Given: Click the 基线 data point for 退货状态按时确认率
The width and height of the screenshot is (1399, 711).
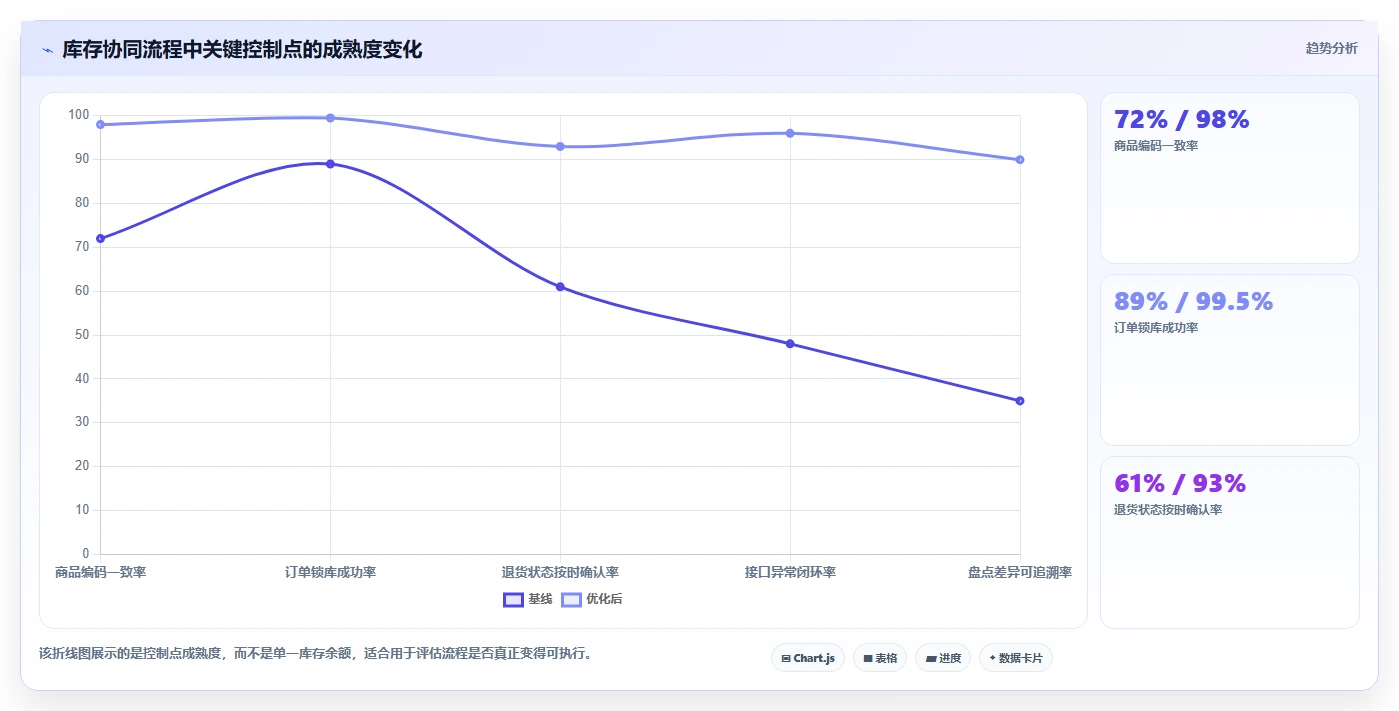Looking at the screenshot, I should coord(560,287).
